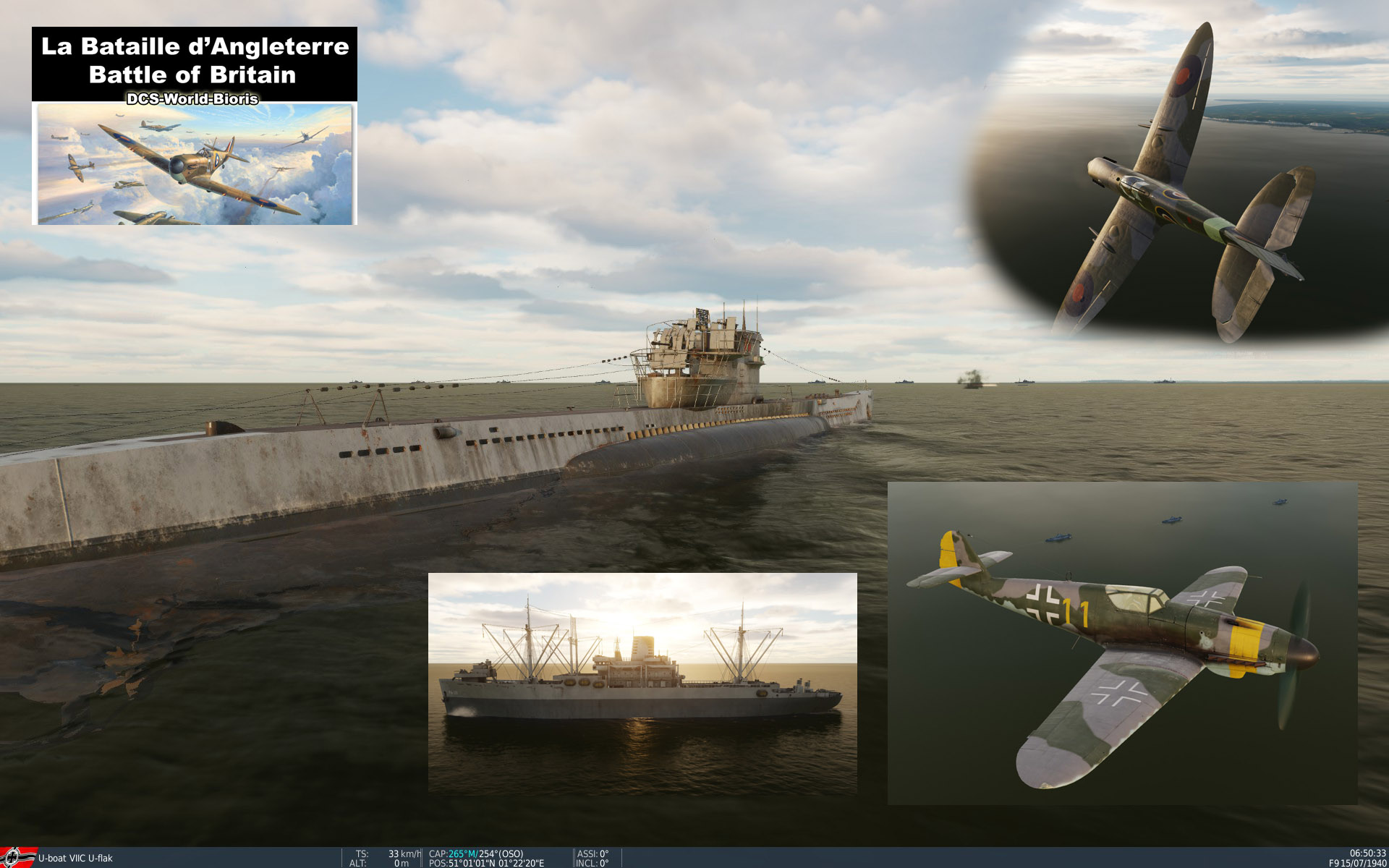Click the DCS-World-Bioris caption text
Viewport: 1389px width, 868px height.
pos(192,99)
